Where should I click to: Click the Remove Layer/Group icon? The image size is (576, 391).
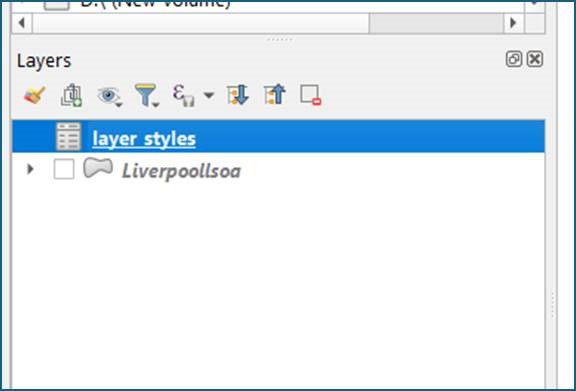pos(311,95)
